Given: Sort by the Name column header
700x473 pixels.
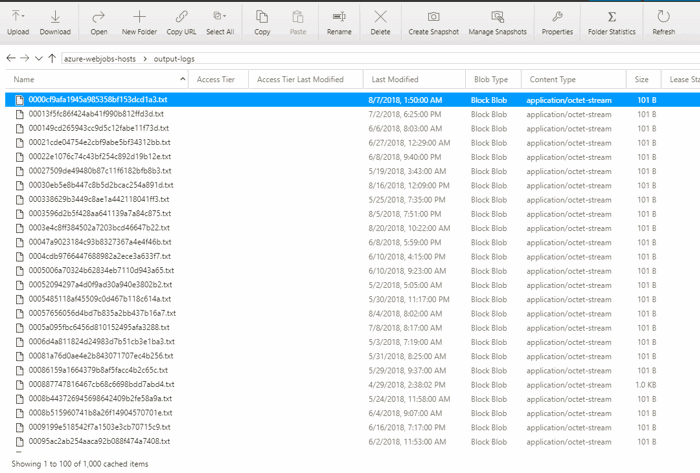Looking at the screenshot, I should pyautogui.click(x=24, y=79).
